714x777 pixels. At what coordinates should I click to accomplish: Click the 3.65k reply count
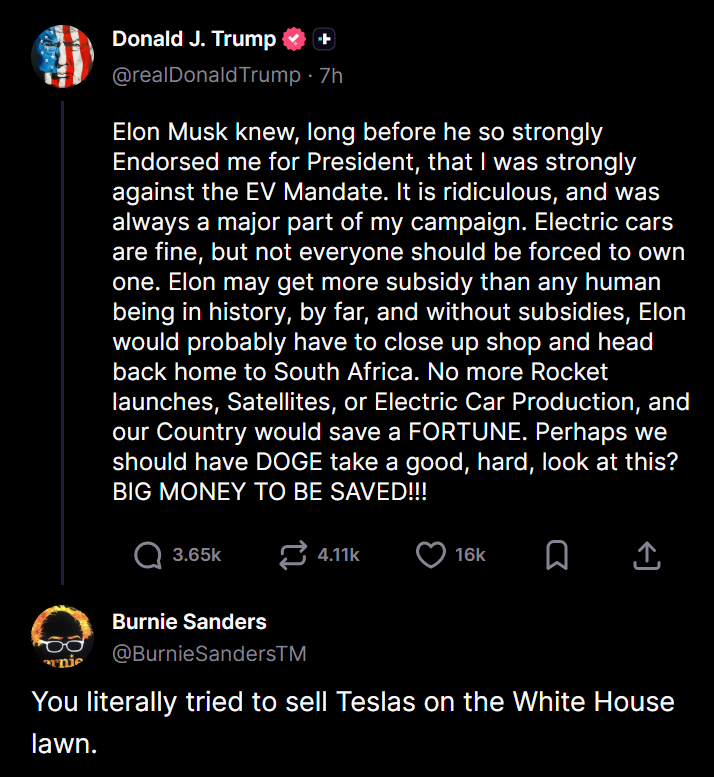click(197, 554)
